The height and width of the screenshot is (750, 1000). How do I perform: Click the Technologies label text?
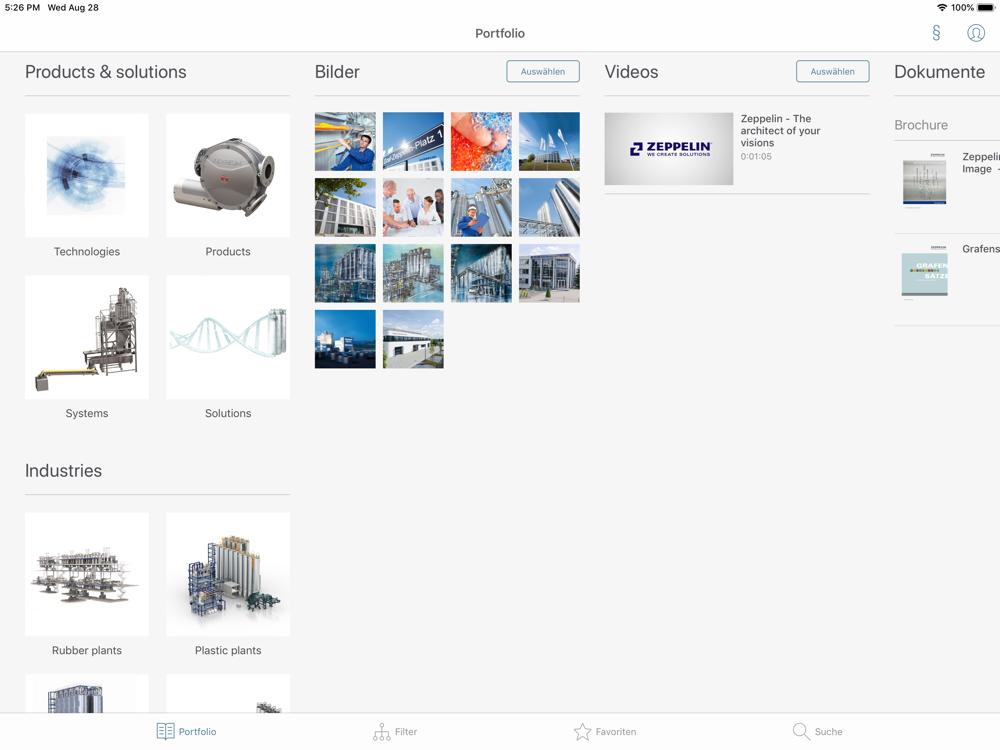click(x=87, y=251)
